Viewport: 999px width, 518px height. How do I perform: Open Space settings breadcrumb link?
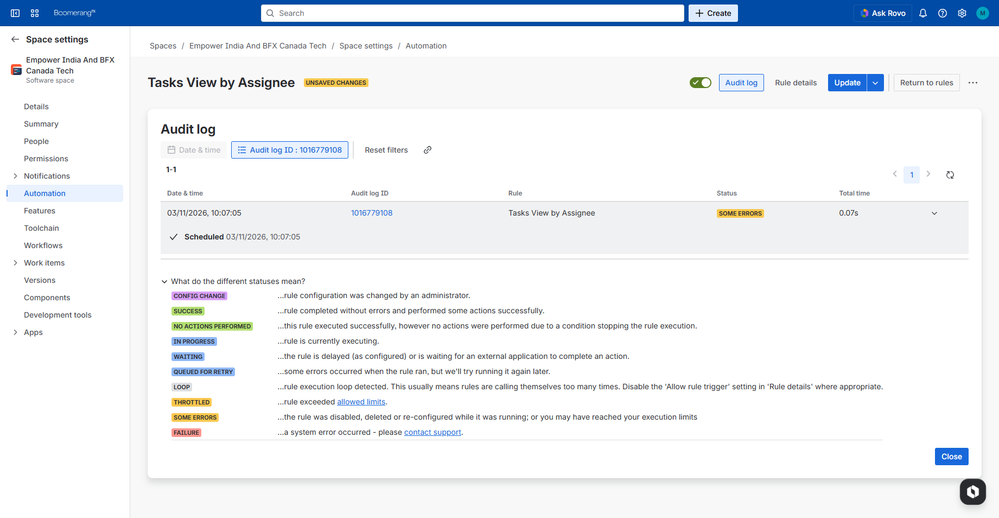click(366, 46)
